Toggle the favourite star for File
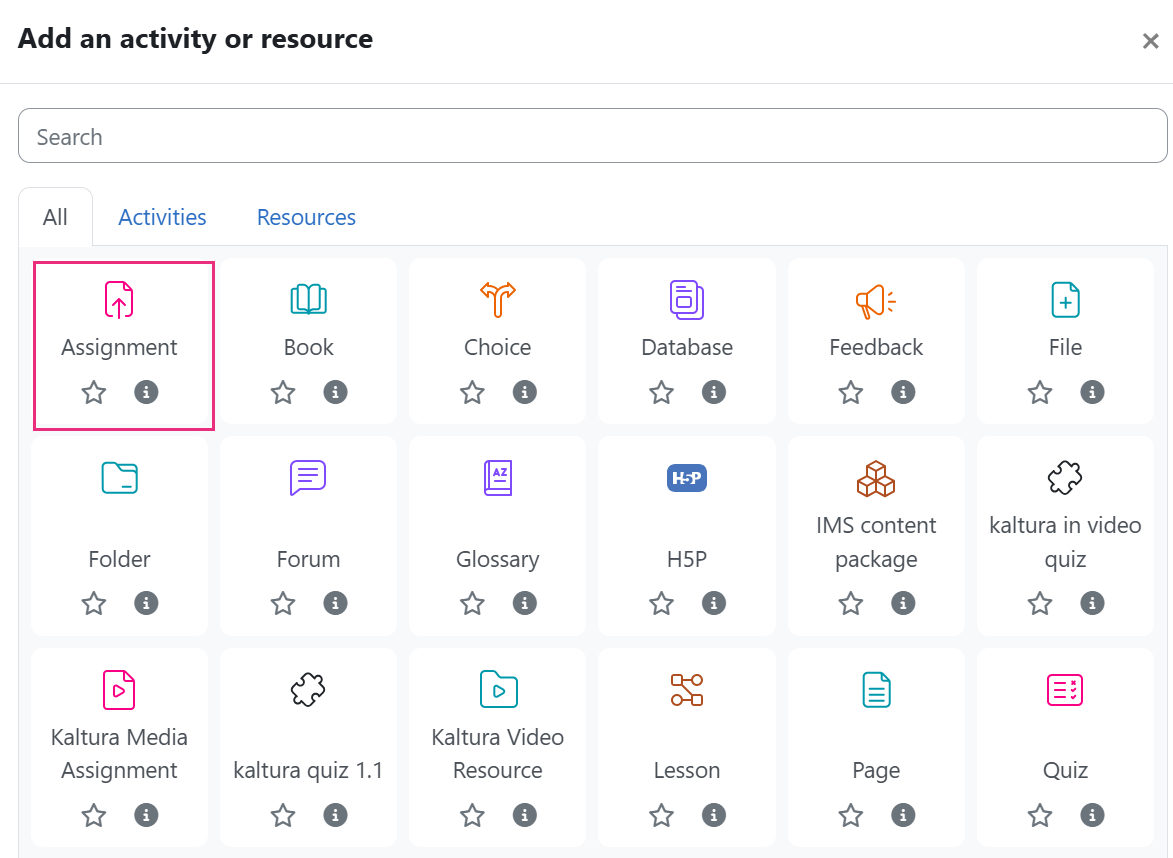1173x858 pixels. click(1040, 392)
